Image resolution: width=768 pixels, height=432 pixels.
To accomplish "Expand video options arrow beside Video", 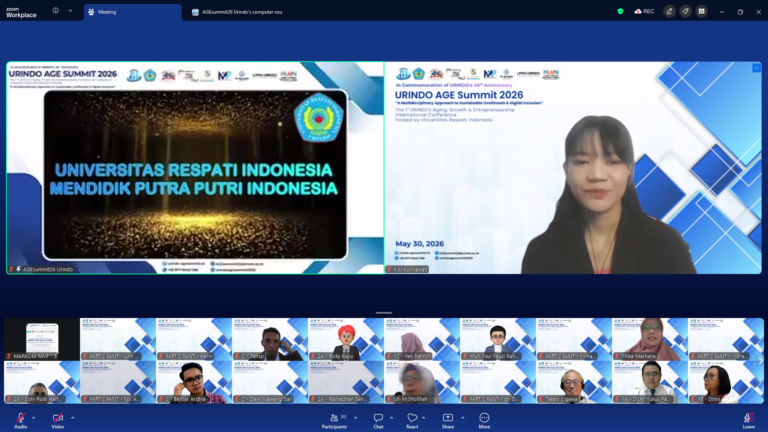I will click(73, 418).
